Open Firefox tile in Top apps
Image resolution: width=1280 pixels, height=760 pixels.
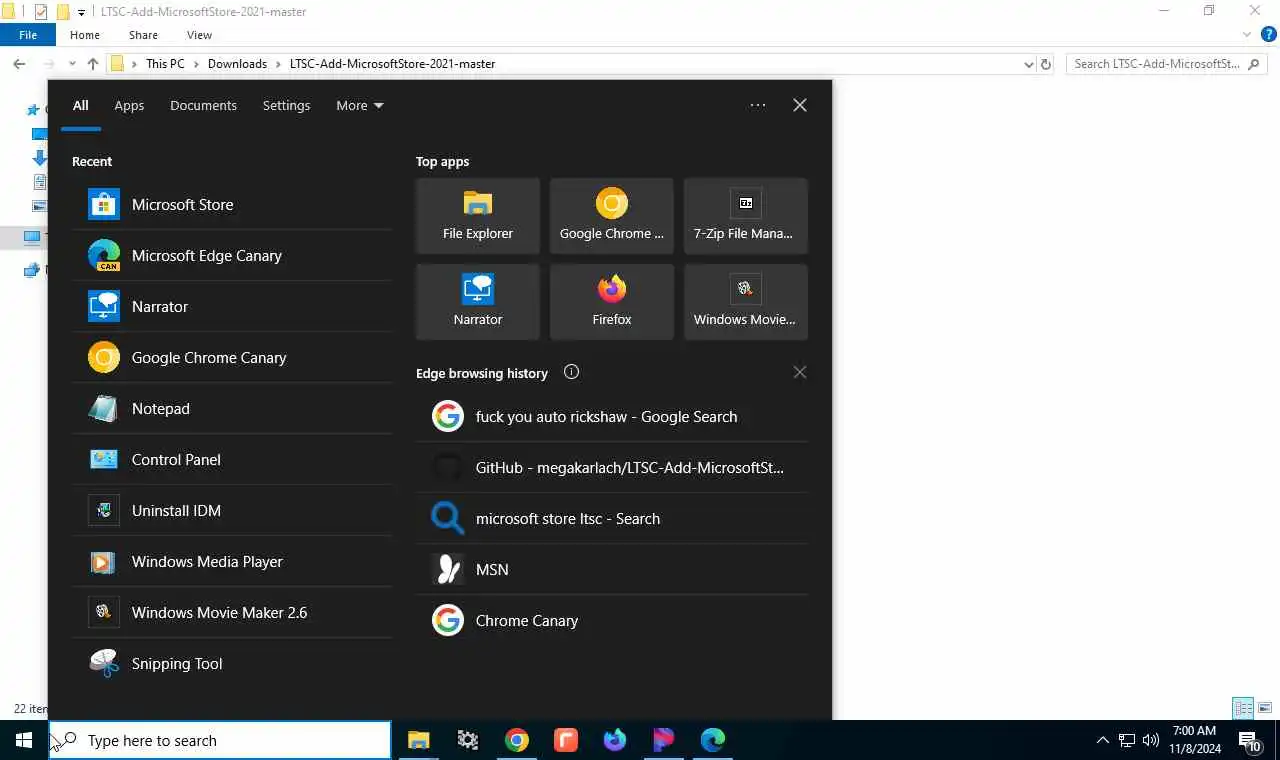click(612, 302)
